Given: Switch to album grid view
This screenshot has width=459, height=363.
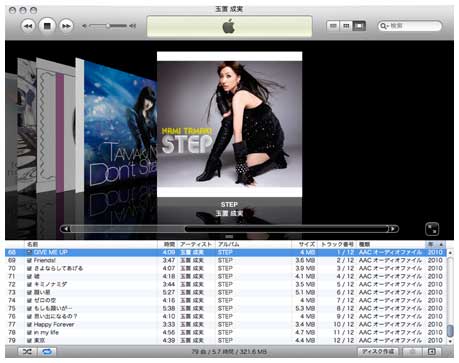Looking at the screenshot, I should click(x=346, y=26).
